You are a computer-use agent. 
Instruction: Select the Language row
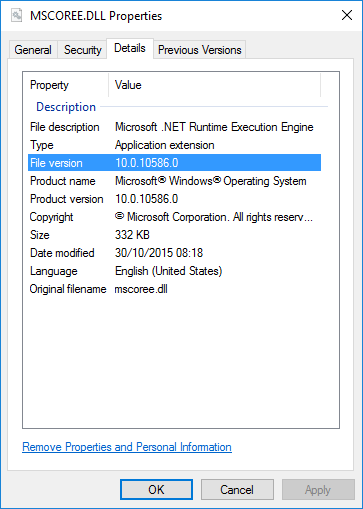coord(174,271)
